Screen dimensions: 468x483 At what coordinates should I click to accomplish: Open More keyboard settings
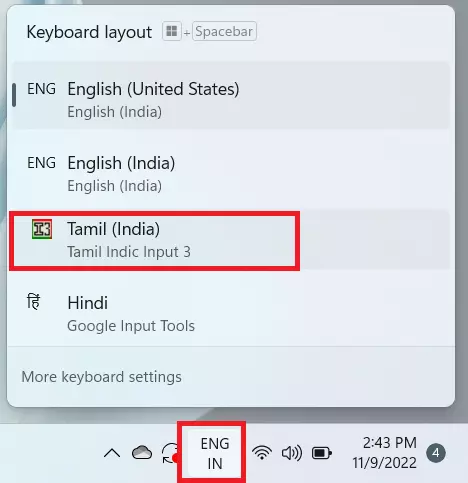[x=102, y=377]
